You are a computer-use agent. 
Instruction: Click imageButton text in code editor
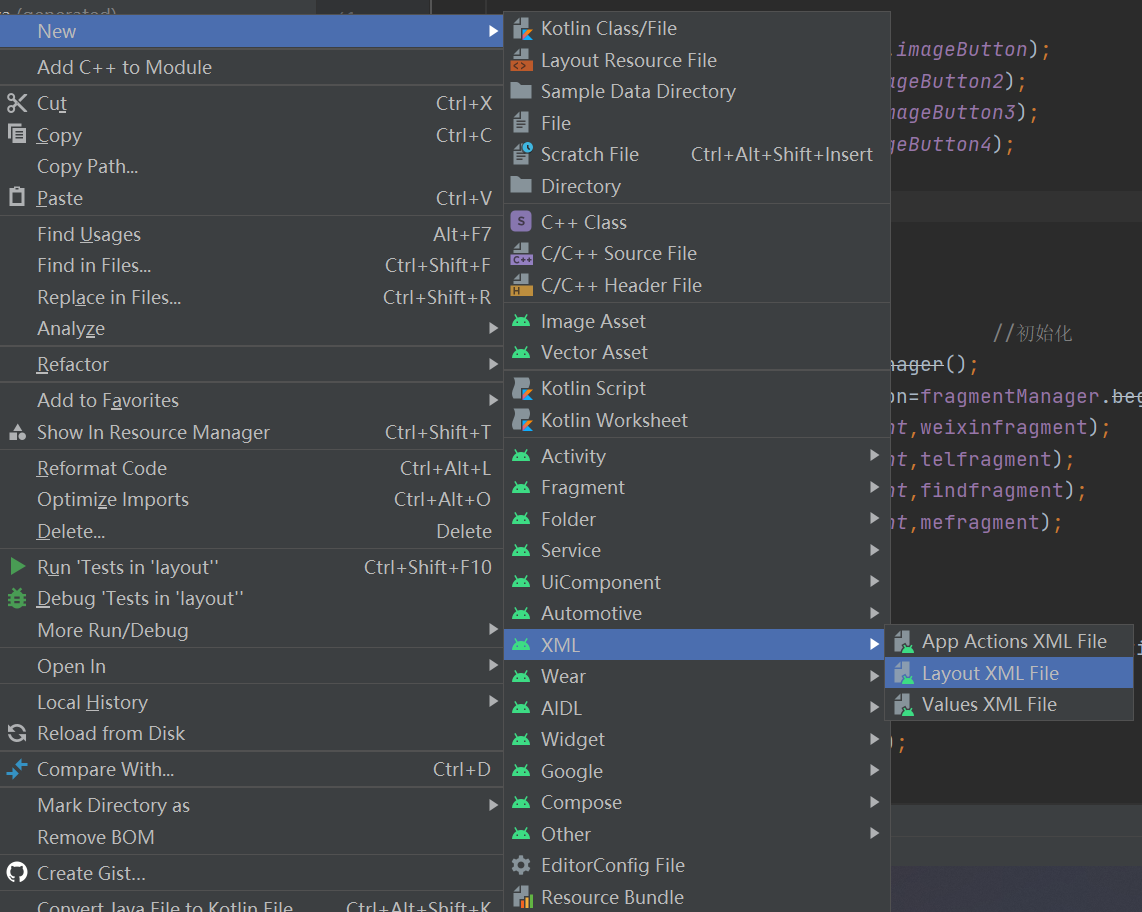coord(961,50)
